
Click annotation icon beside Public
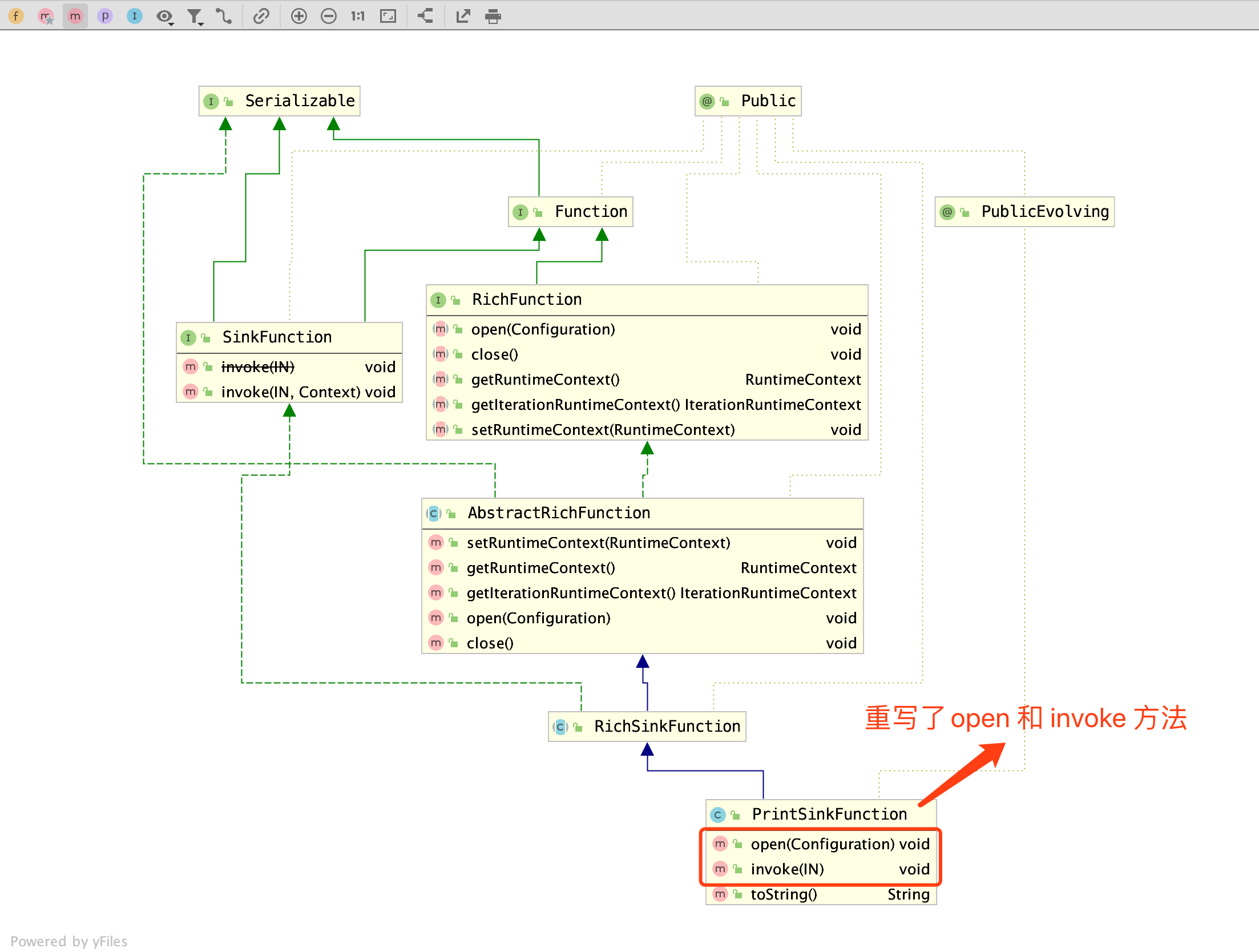(707, 102)
